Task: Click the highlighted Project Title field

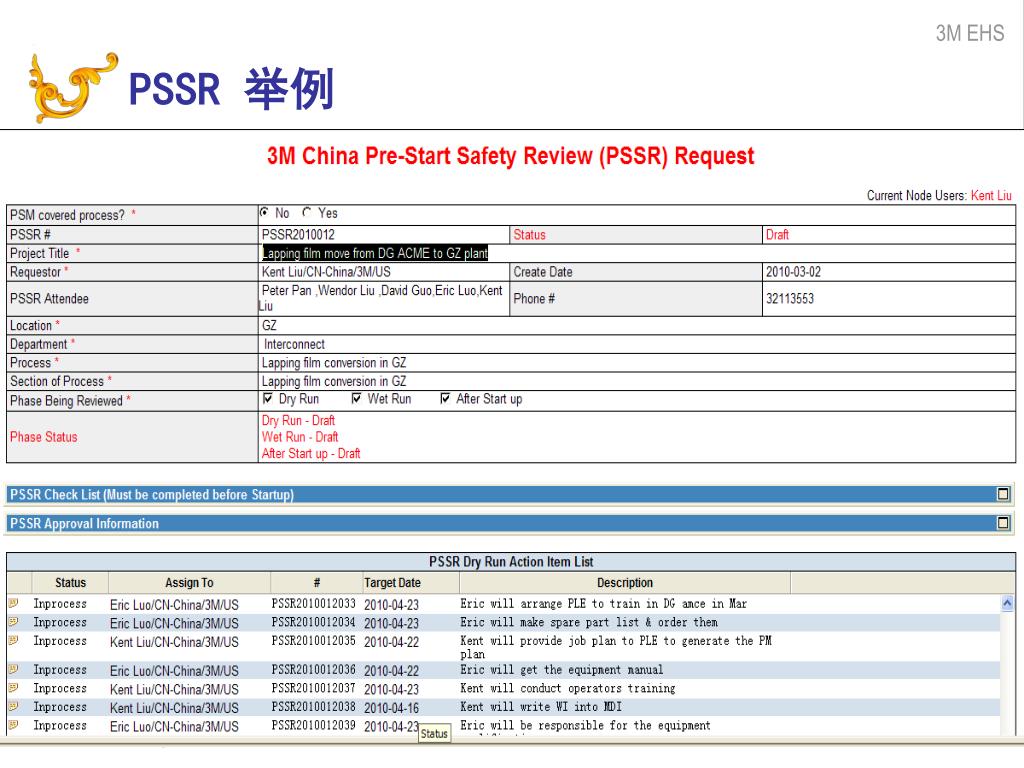Action: tap(375, 253)
